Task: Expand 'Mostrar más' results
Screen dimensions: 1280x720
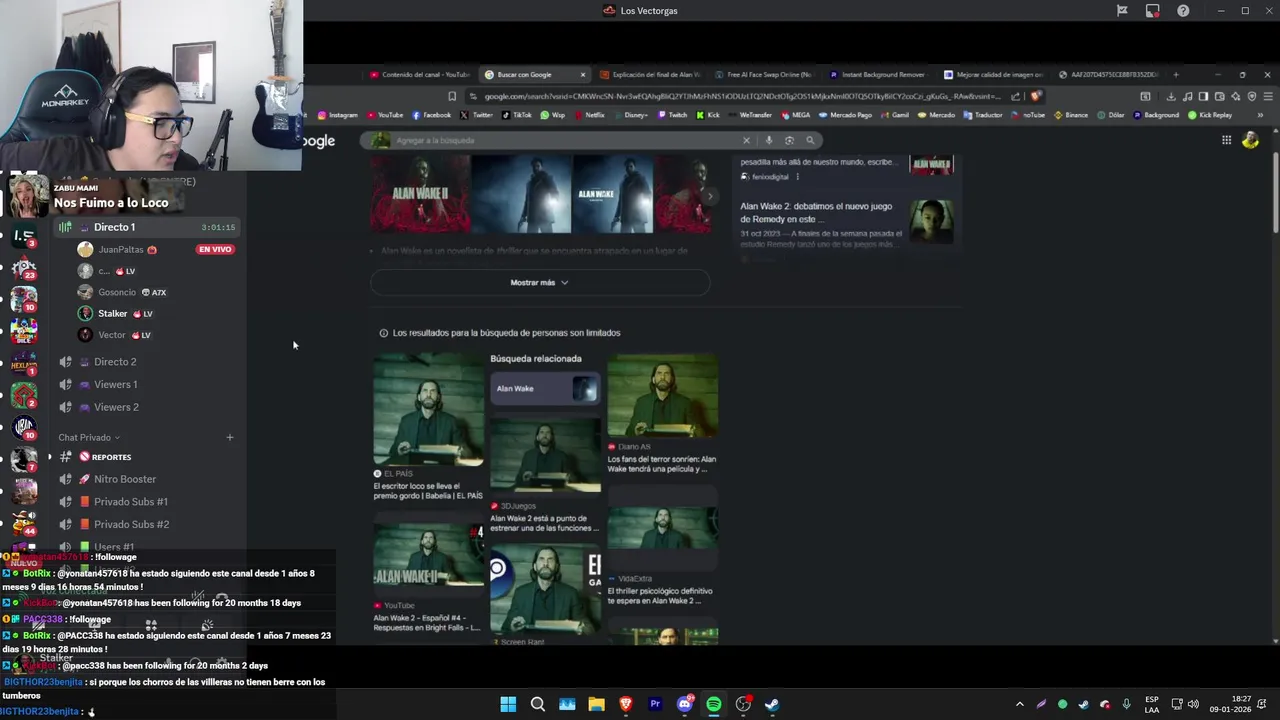Action: [540, 283]
